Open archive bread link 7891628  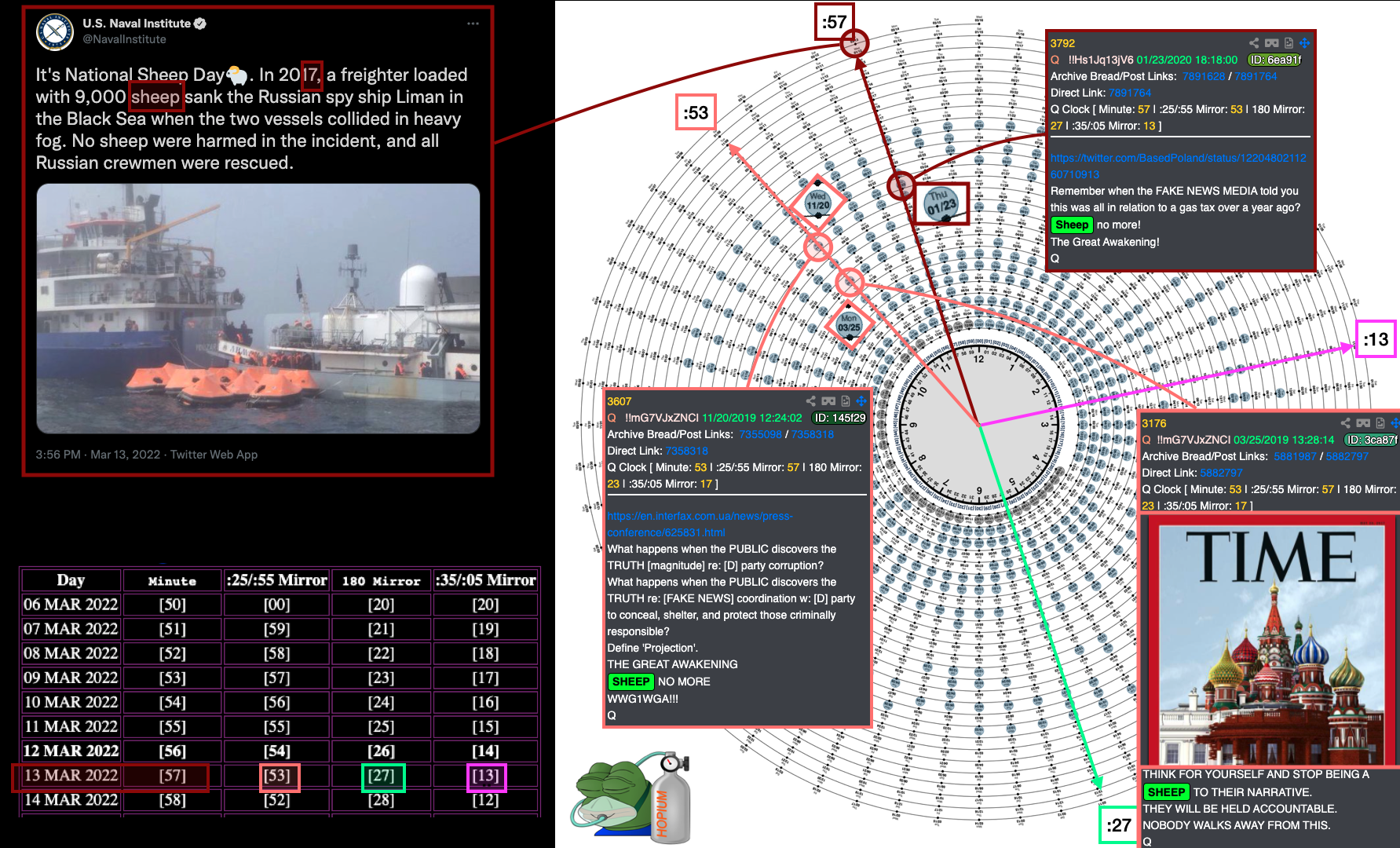(x=1204, y=76)
